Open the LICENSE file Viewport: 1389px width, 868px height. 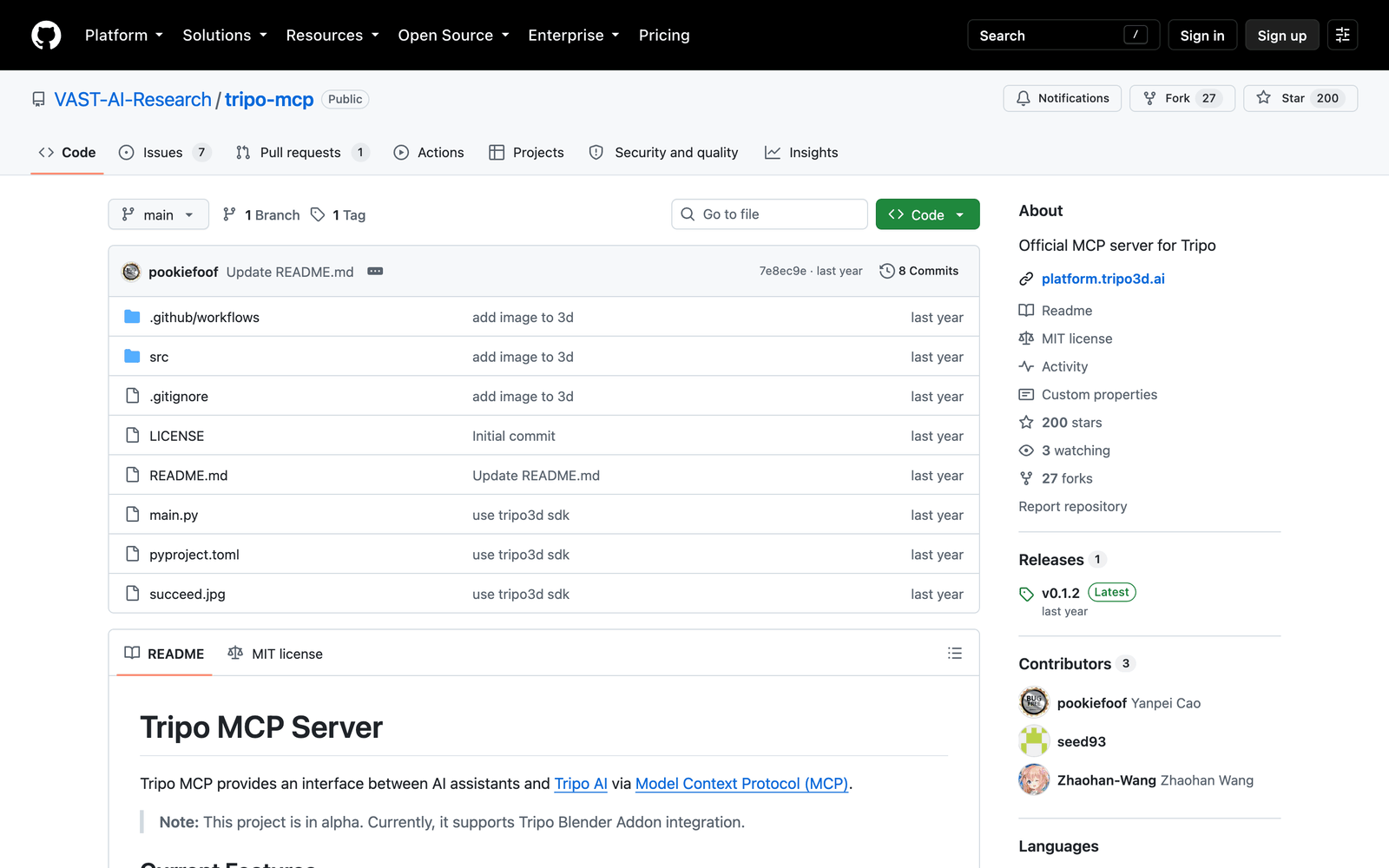coord(177,437)
